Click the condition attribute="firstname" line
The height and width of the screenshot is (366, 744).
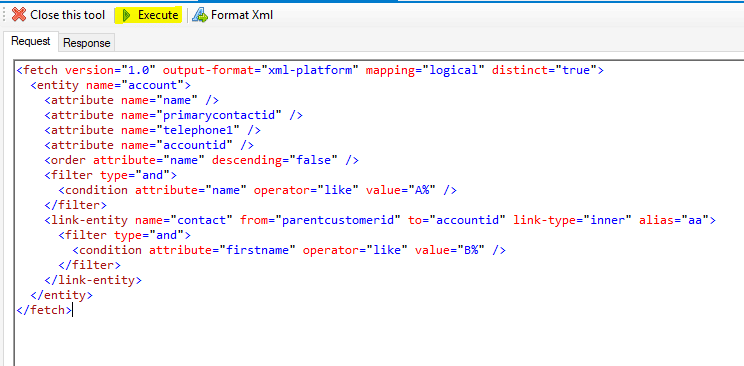click(x=289, y=250)
